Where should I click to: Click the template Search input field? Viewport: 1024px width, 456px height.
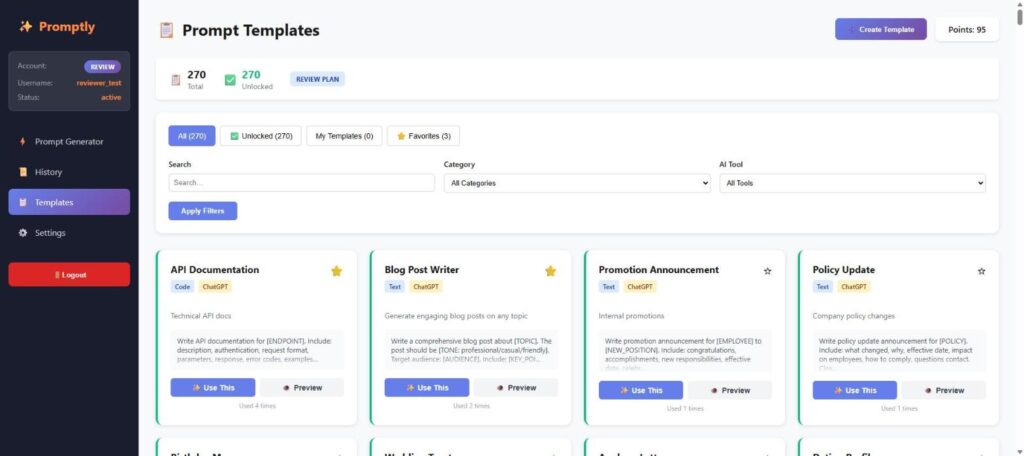click(x=301, y=183)
